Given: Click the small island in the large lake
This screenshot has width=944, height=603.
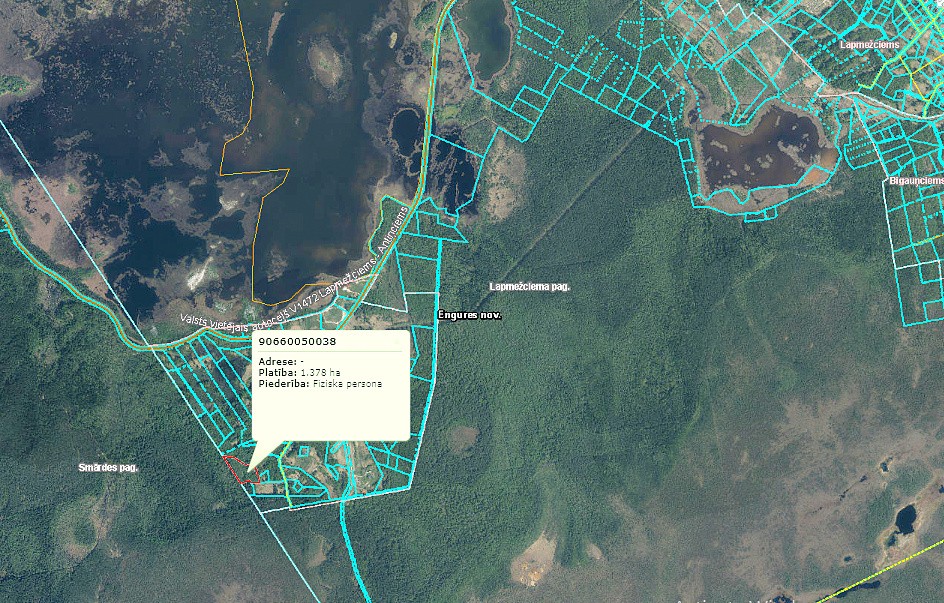Looking at the screenshot, I should [x=326, y=62].
